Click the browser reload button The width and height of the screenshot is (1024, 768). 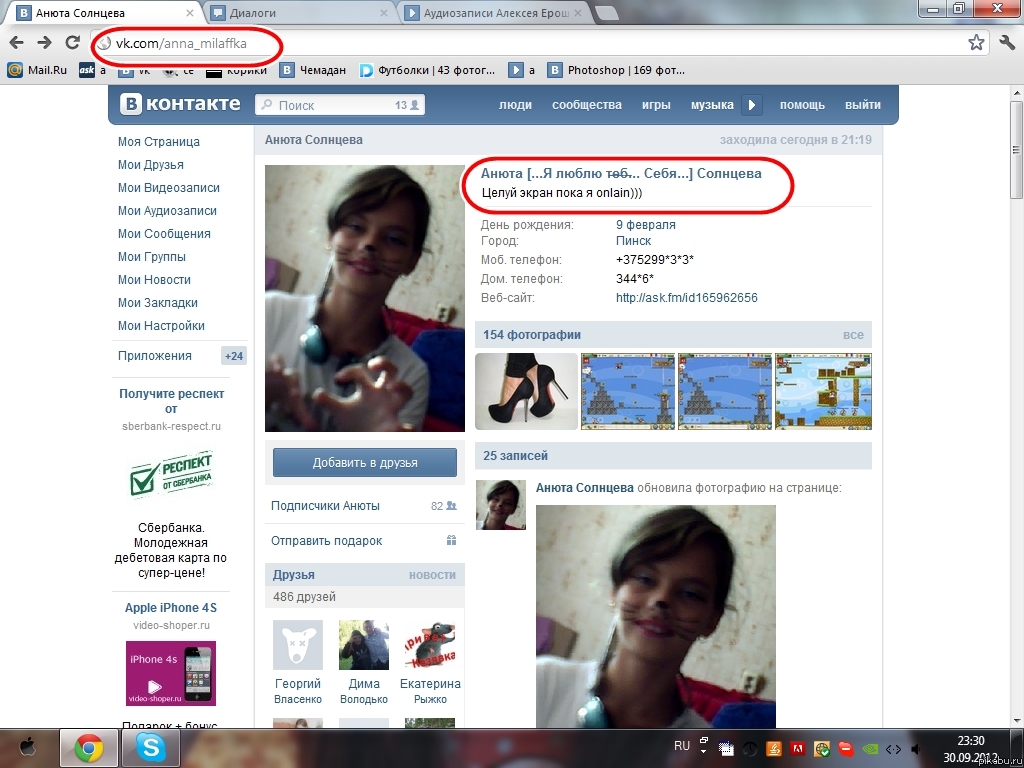(72, 43)
